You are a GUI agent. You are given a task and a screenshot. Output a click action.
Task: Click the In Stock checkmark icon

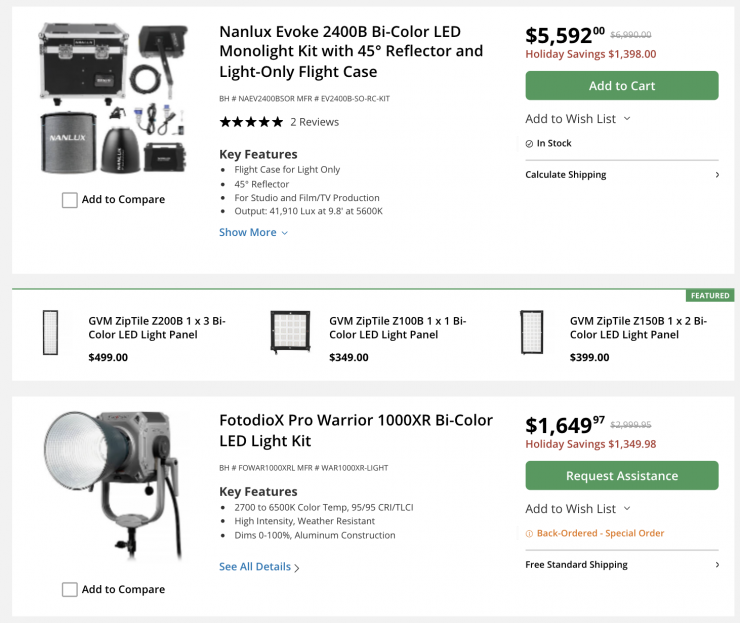coord(530,144)
